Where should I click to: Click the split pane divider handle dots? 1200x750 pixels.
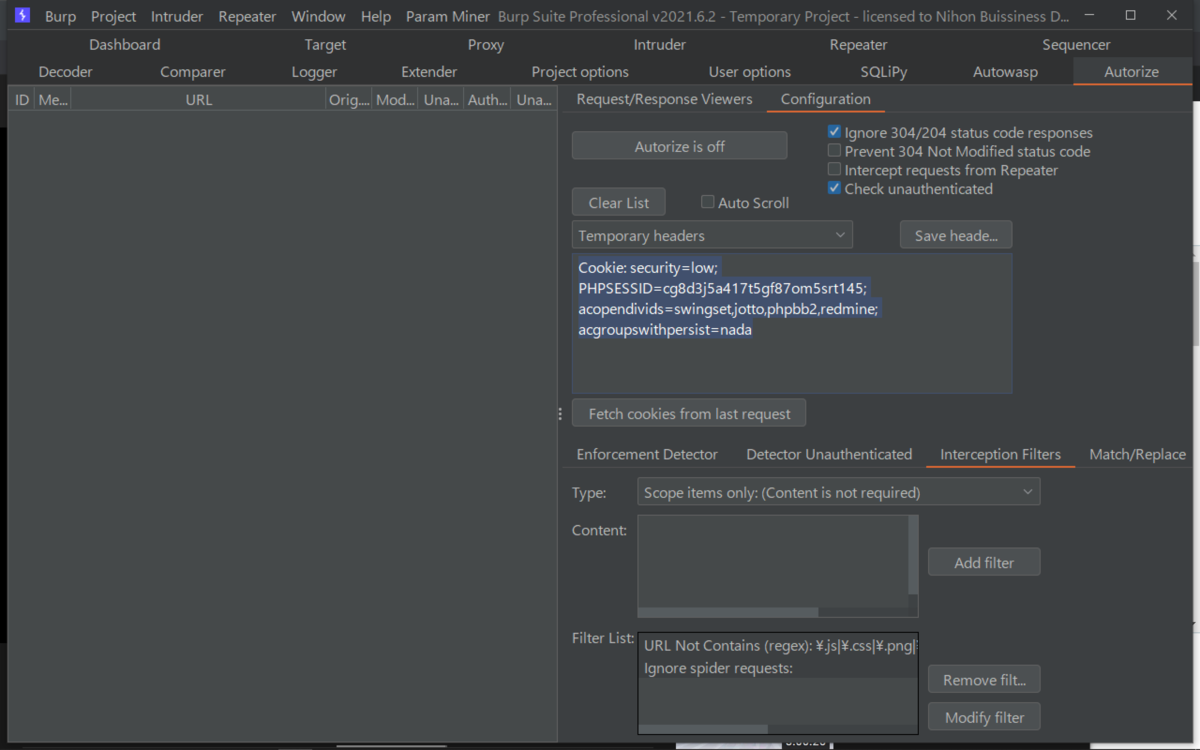point(560,414)
